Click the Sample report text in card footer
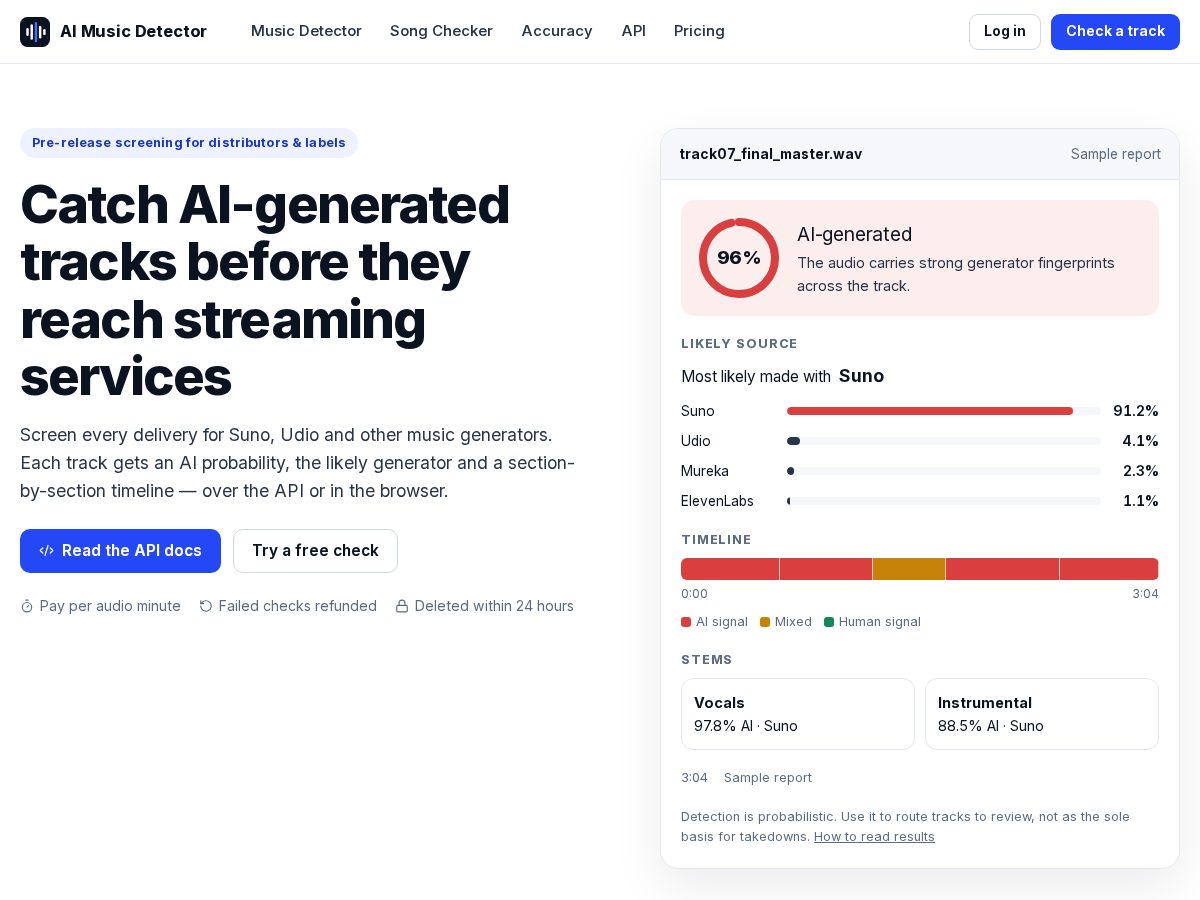This screenshot has height=900, width=1200. 768,778
